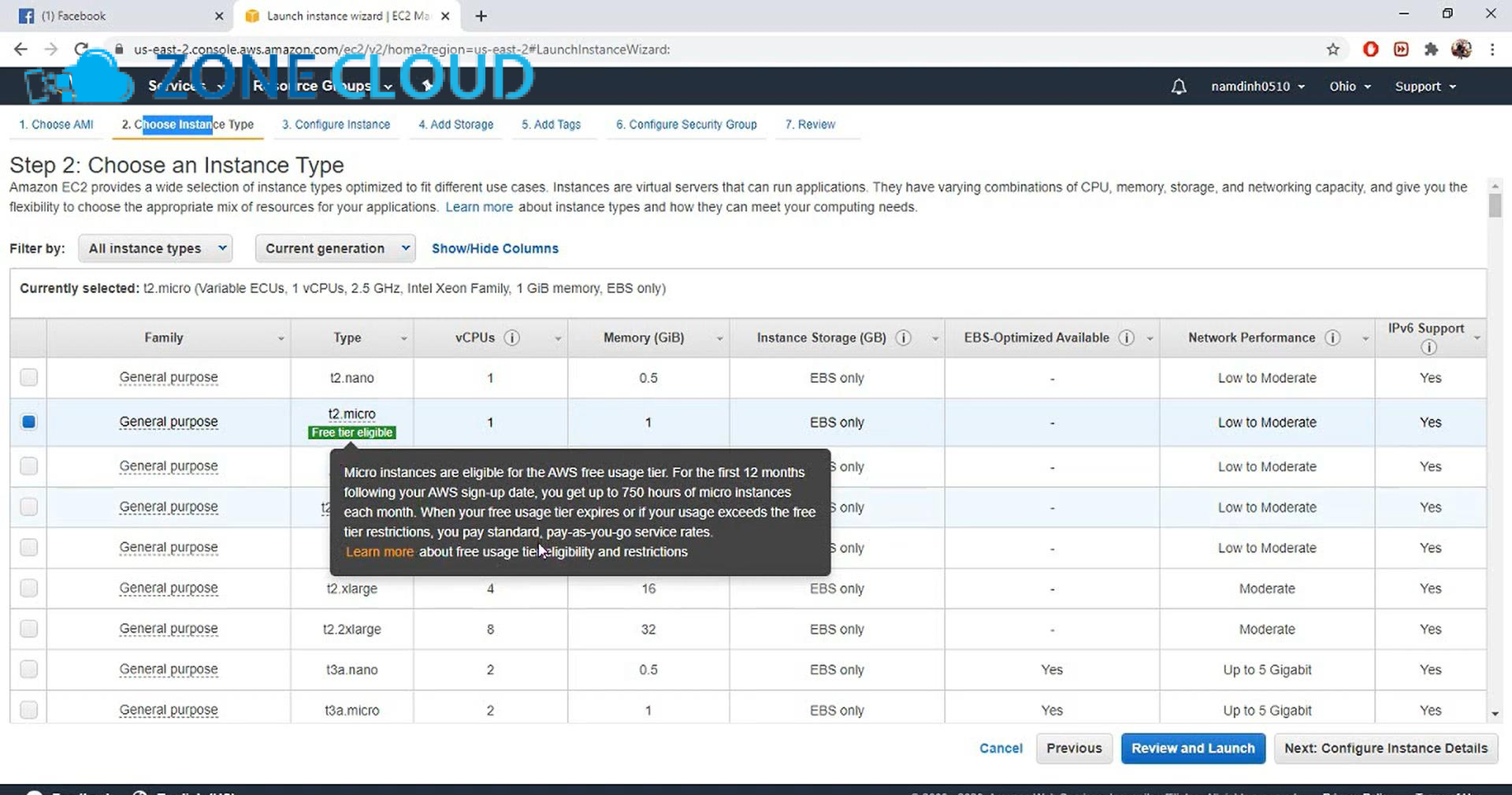Open the Current generation dropdown
1512x795 pixels.
click(335, 248)
